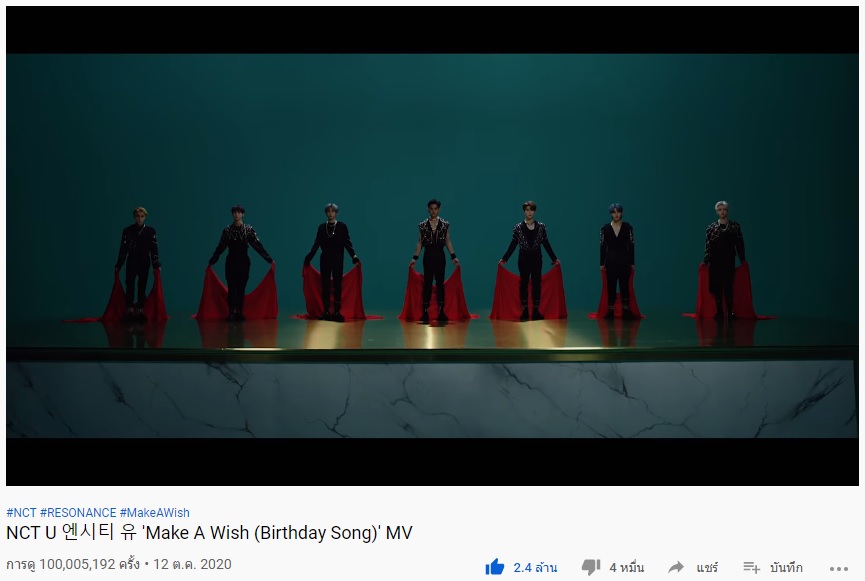Click the save-to-playlist add icon
The width and height of the screenshot is (865, 581).
(751, 567)
